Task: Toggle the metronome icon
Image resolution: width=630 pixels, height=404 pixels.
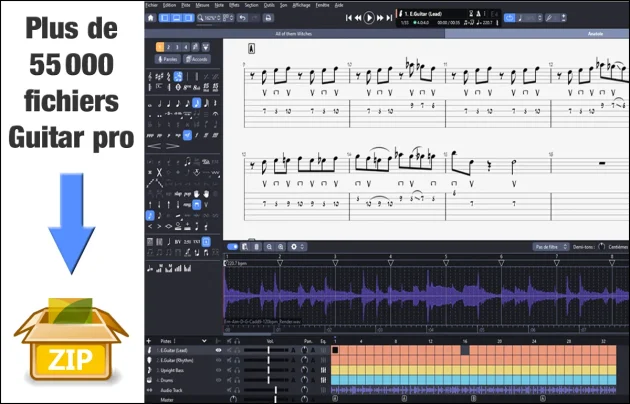Action: click(x=478, y=14)
